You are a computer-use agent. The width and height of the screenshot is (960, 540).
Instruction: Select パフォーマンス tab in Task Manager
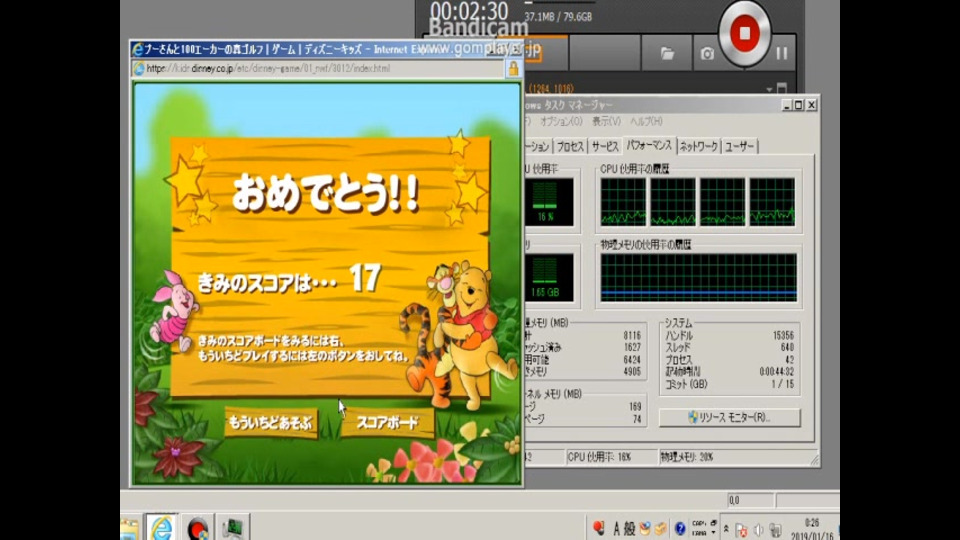click(x=649, y=145)
